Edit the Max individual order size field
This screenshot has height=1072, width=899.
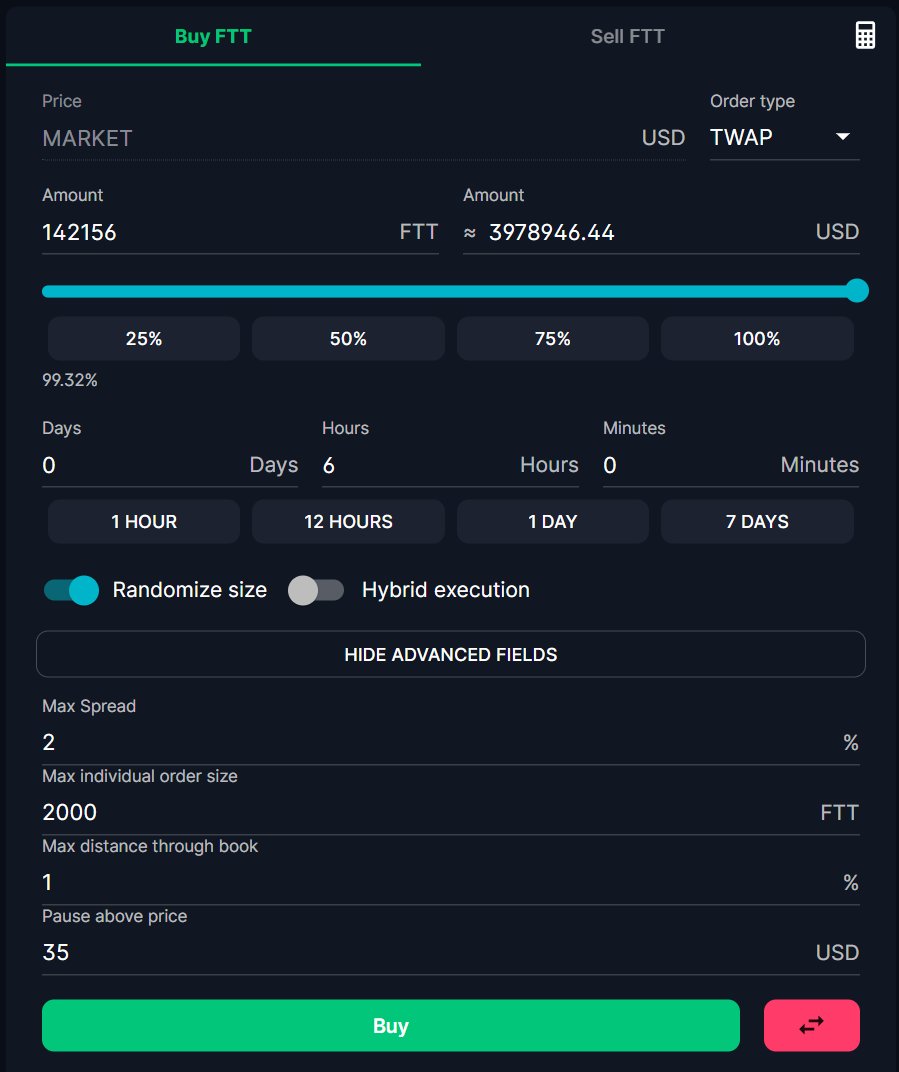click(451, 812)
